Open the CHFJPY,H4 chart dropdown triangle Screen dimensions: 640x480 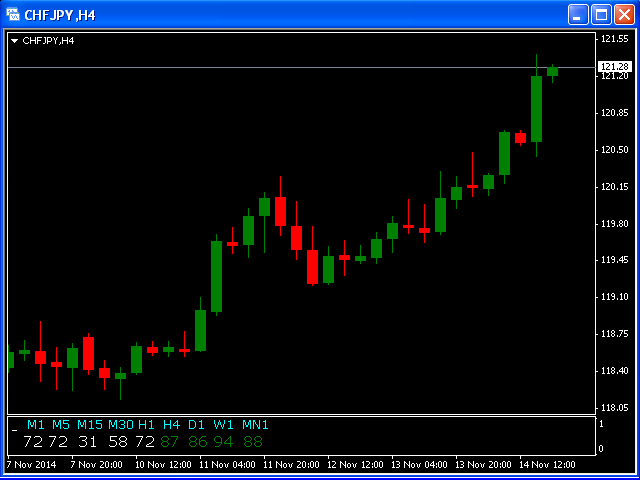(x=14, y=41)
